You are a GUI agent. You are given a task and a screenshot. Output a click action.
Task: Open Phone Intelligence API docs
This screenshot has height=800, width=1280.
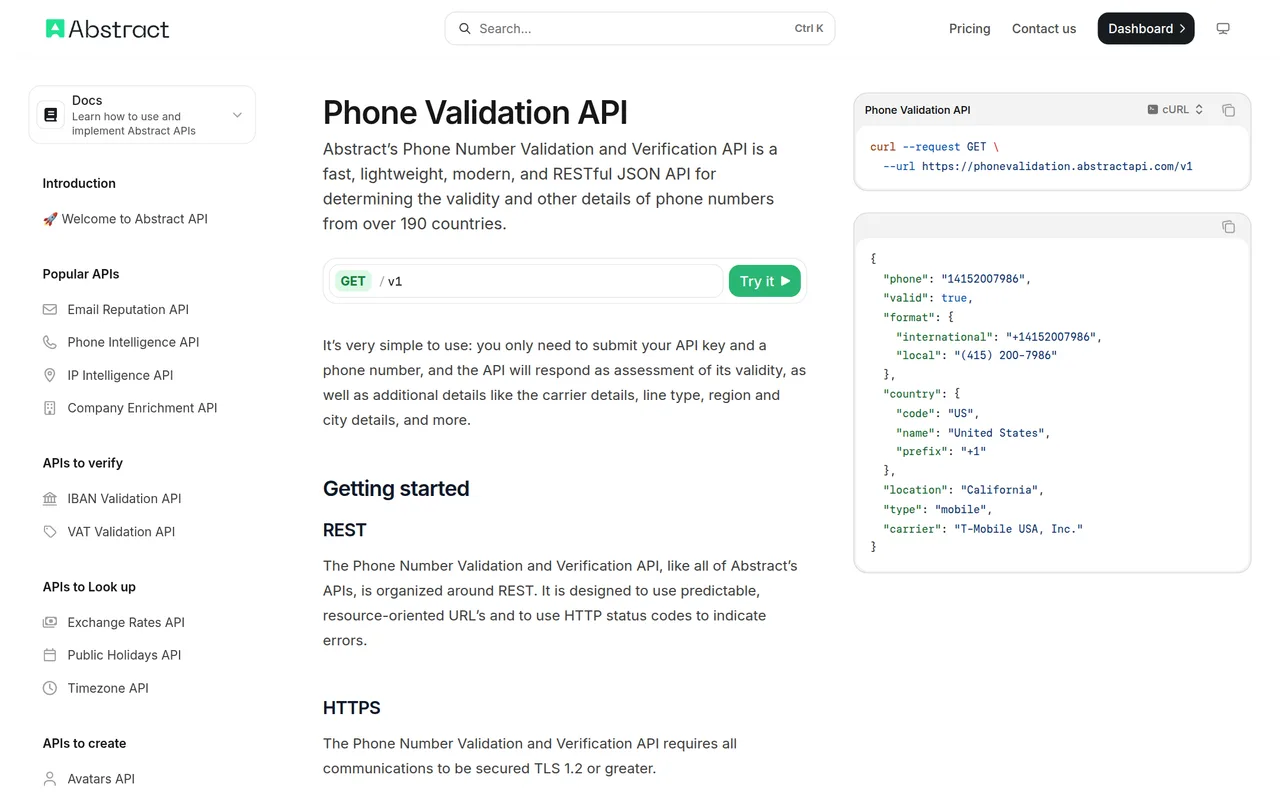[133, 342]
